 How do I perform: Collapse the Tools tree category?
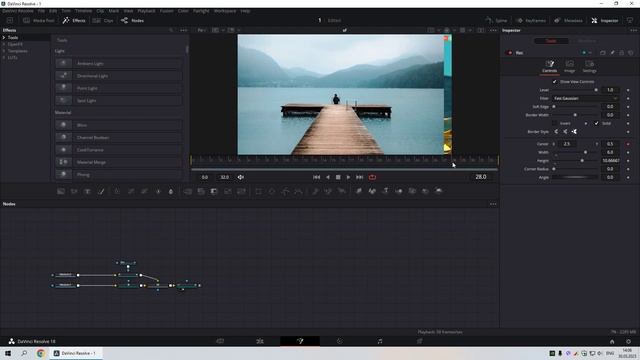[x=4, y=38]
